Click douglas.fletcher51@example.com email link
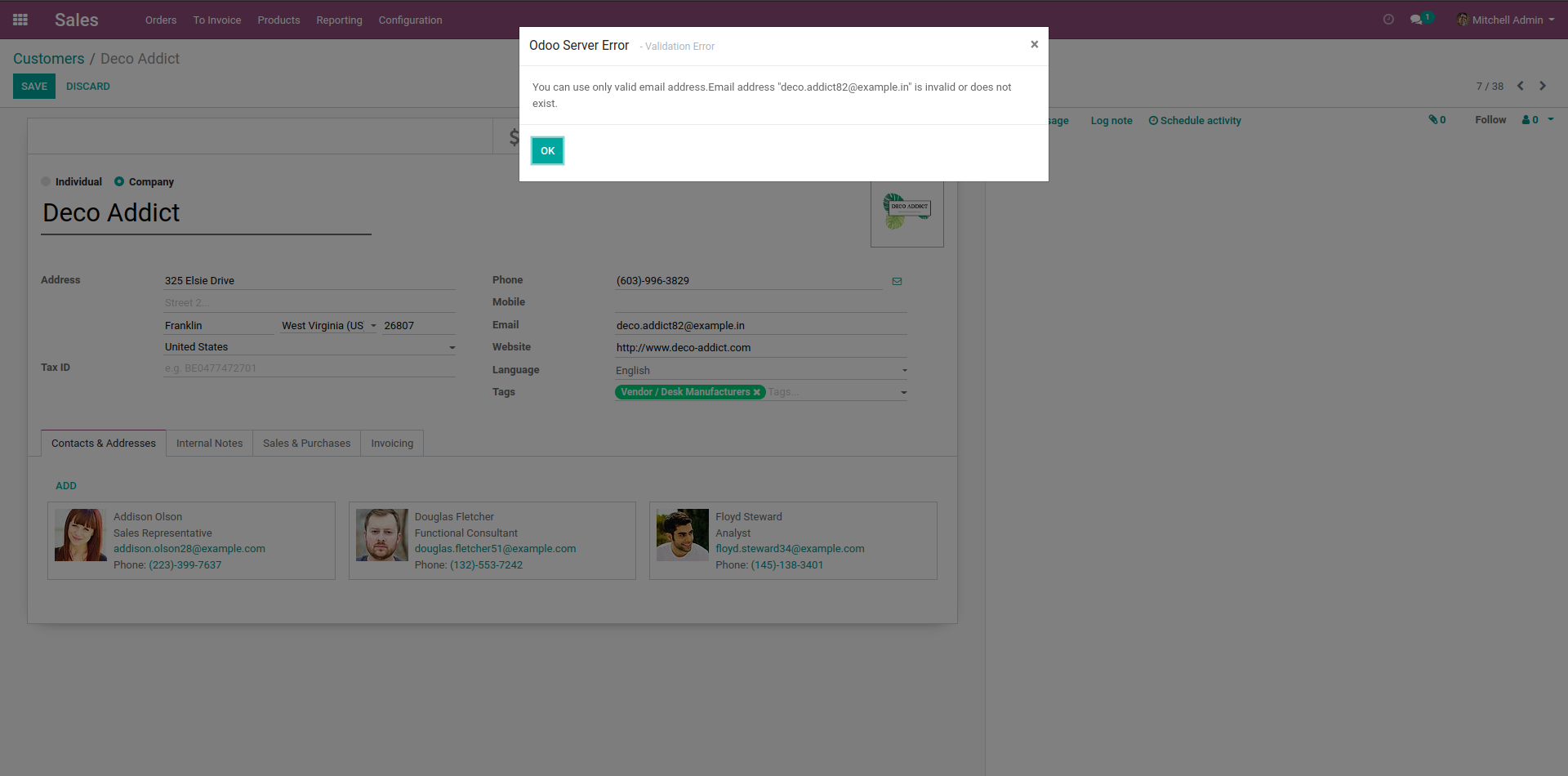 pyautogui.click(x=496, y=549)
